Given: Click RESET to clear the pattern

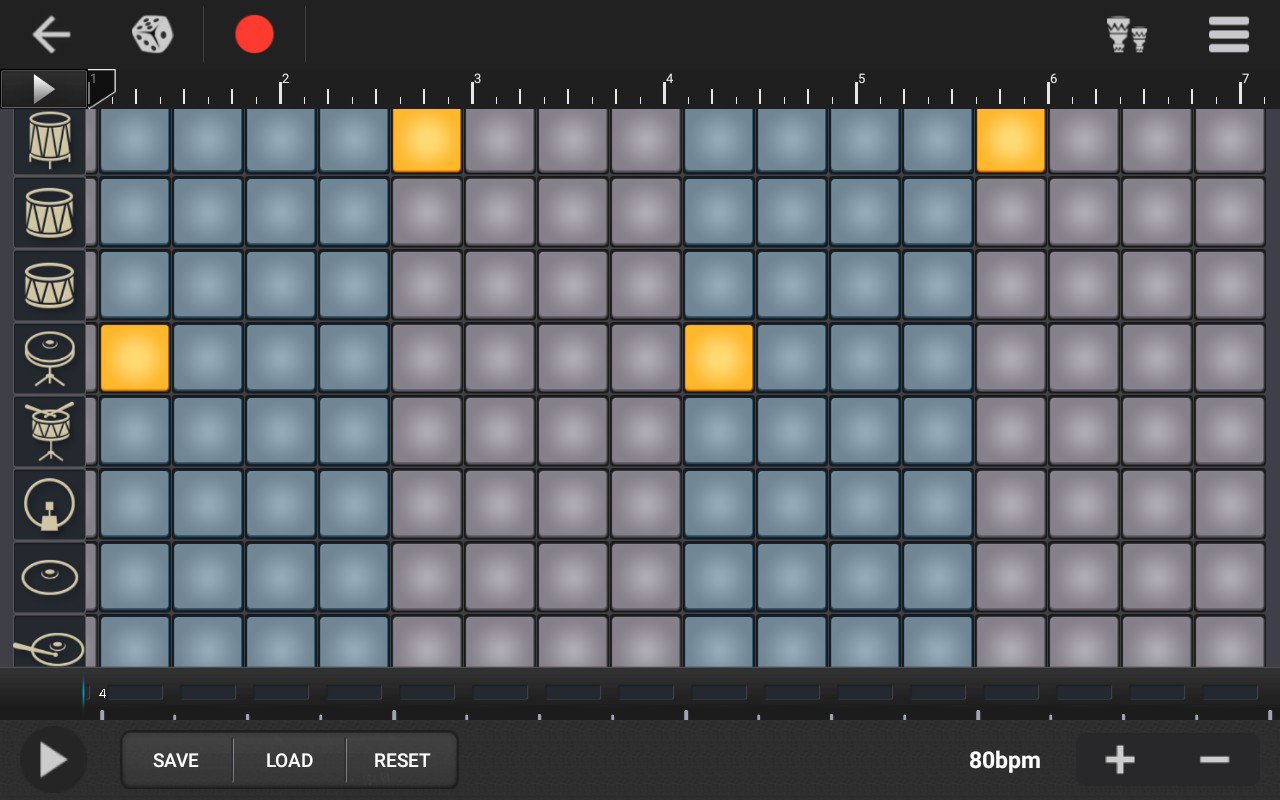Looking at the screenshot, I should point(402,761).
